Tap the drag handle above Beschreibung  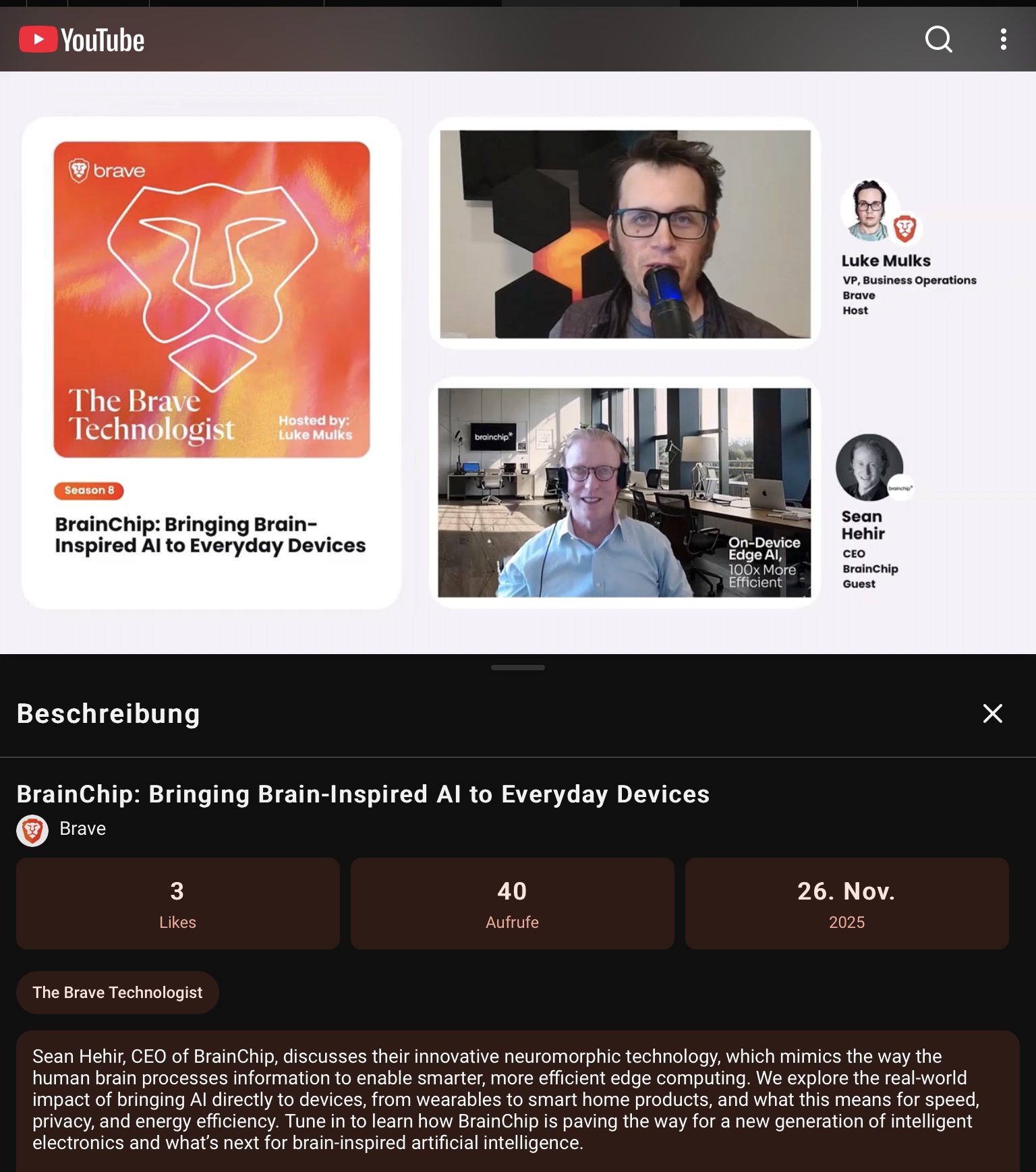point(518,668)
